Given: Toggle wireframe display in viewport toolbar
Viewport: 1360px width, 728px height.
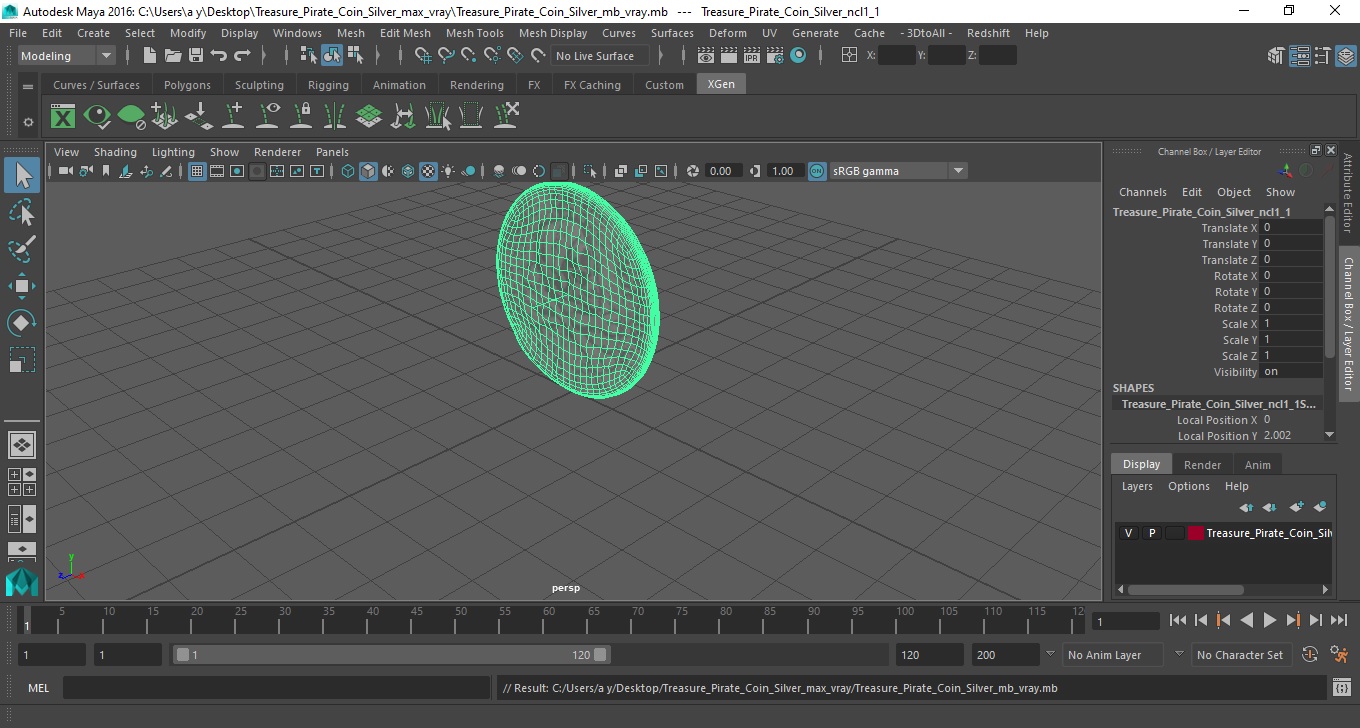Looking at the screenshot, I should tap(348, 171).
